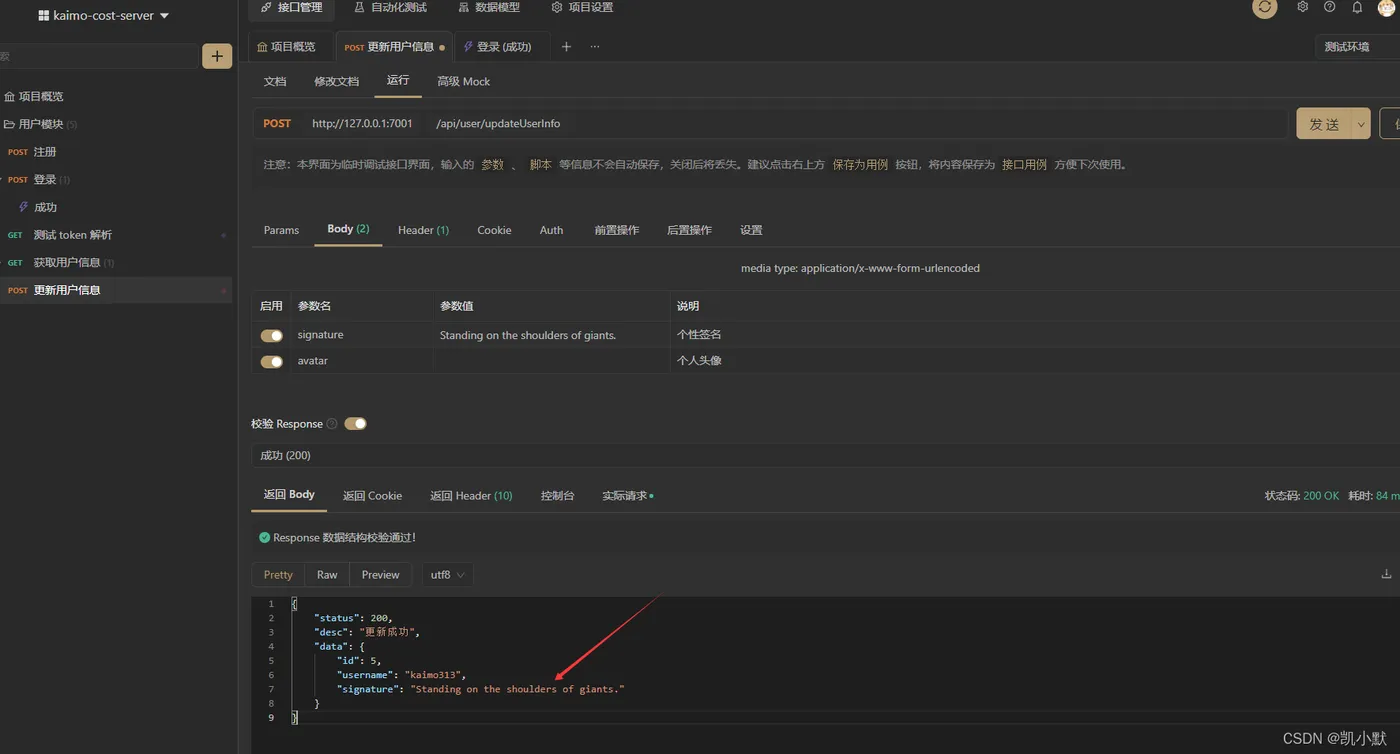Open the dropdown arrow beside 发送
This screenshot has height=754, width=1400.
coord(1360,124)
